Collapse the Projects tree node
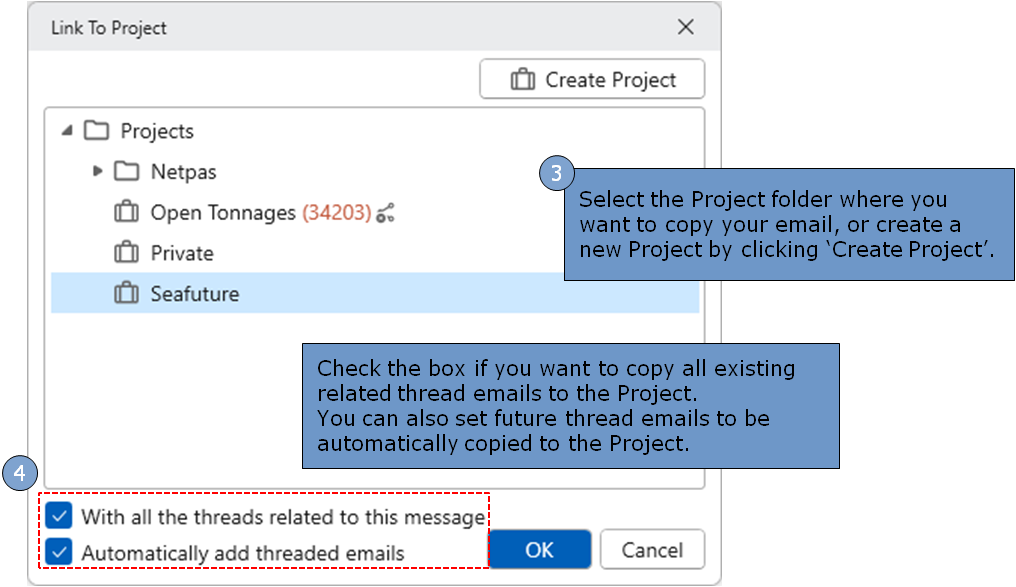This screenshot has height=587, width=1016. point(67,131)
